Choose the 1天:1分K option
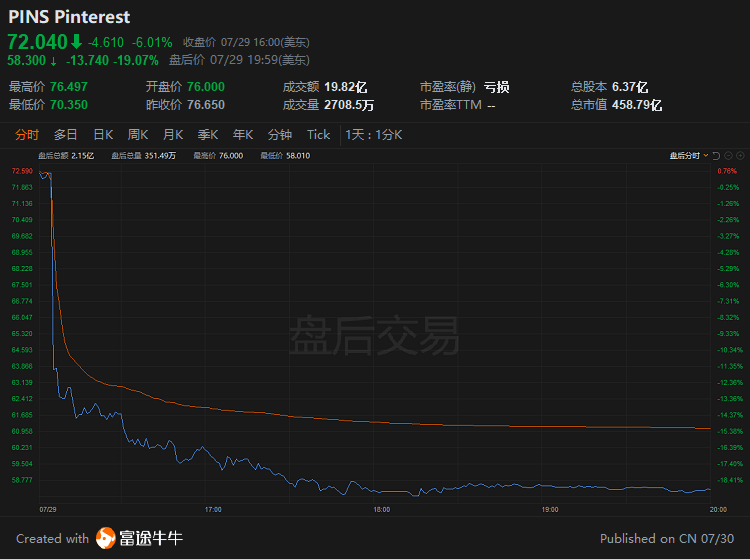 [x=373, y=135]
